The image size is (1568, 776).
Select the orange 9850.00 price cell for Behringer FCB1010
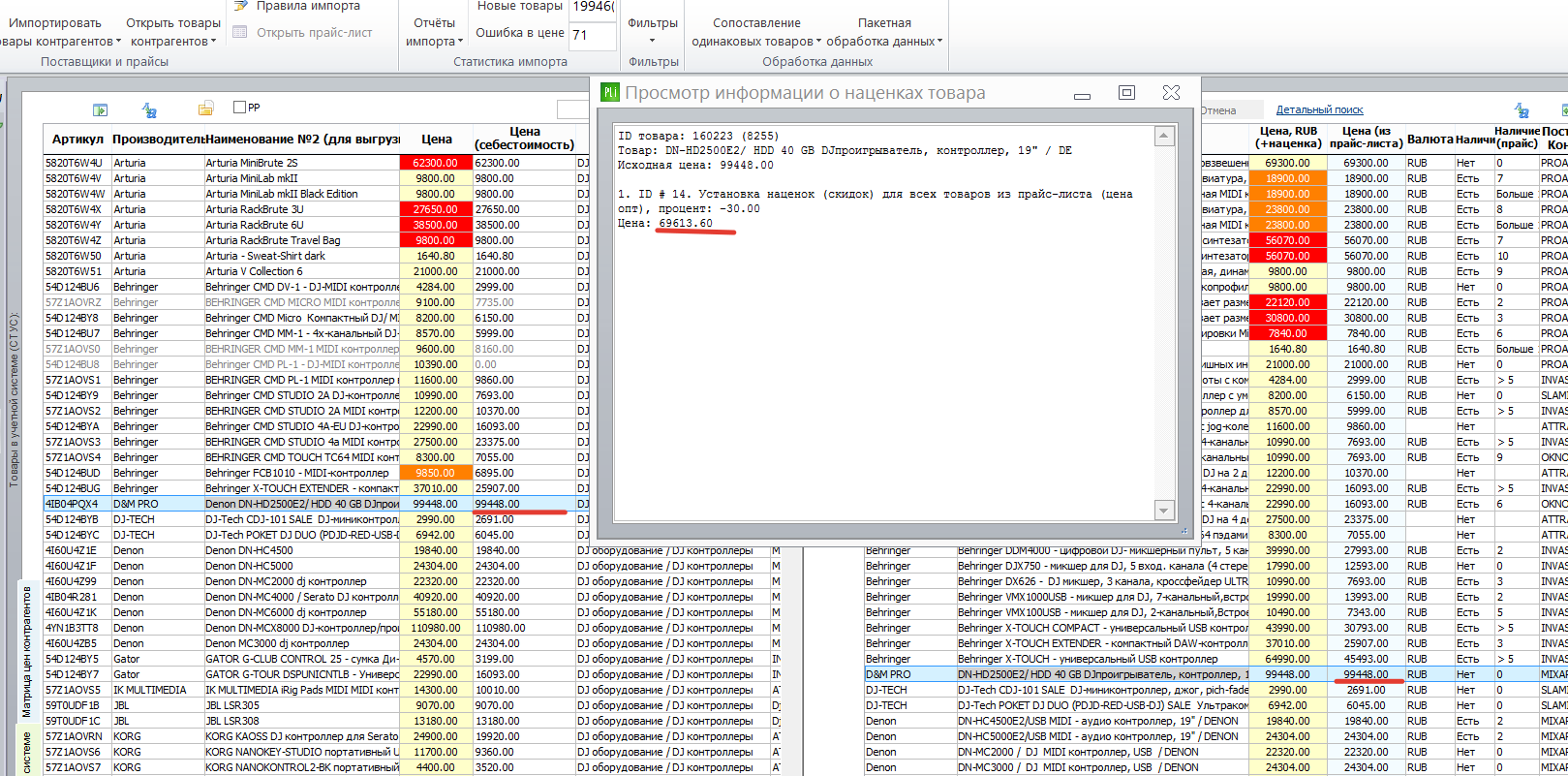[436, 473]
